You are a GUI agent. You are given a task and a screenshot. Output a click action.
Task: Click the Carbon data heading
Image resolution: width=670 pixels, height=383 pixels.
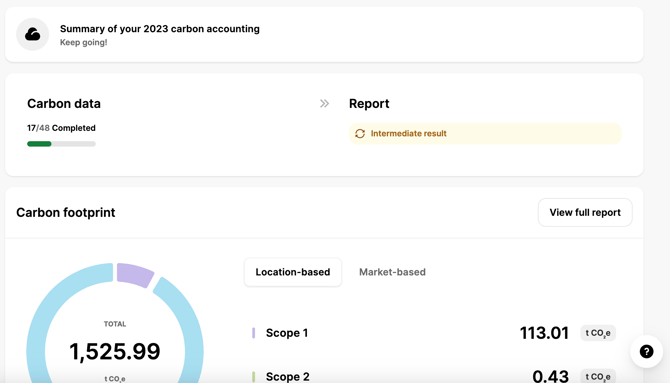pyautogui.click(x=64, y=103)
